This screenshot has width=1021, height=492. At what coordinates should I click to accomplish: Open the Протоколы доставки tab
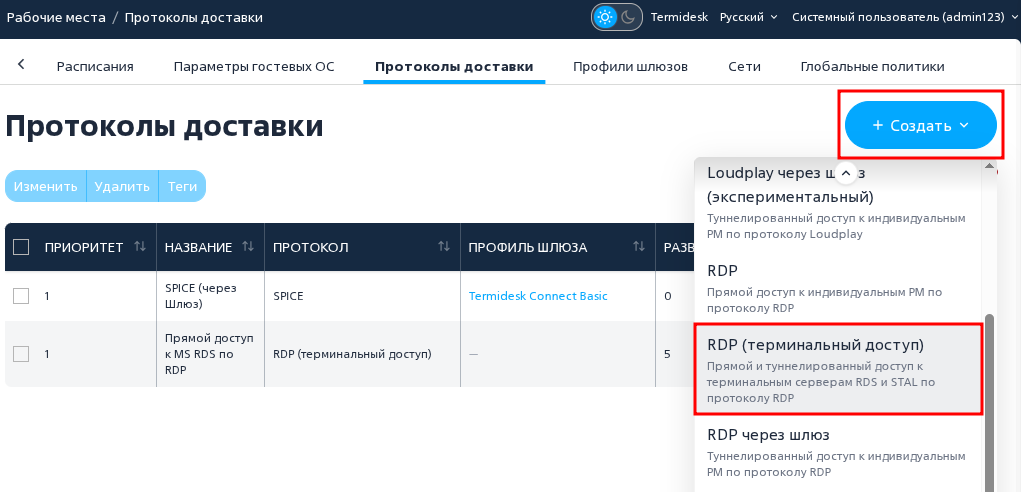(x=454, y=66)
